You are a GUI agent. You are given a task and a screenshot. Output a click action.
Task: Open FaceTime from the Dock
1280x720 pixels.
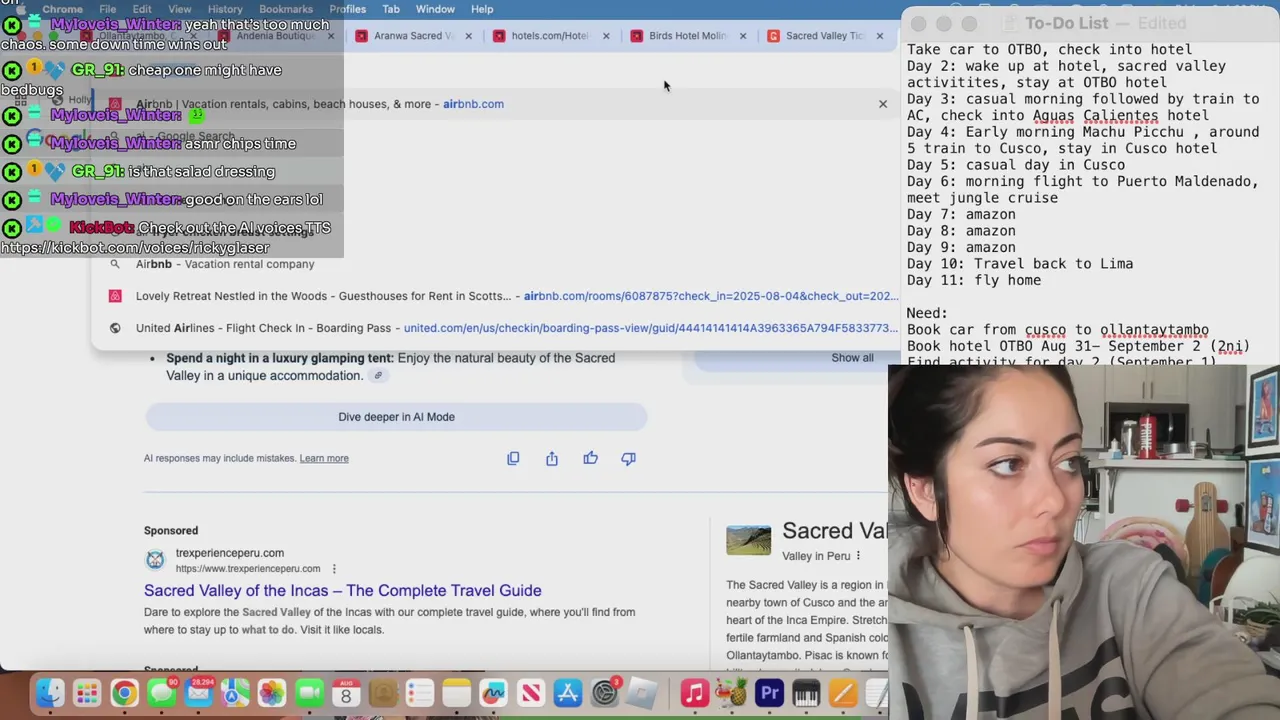tap(309, 693)
